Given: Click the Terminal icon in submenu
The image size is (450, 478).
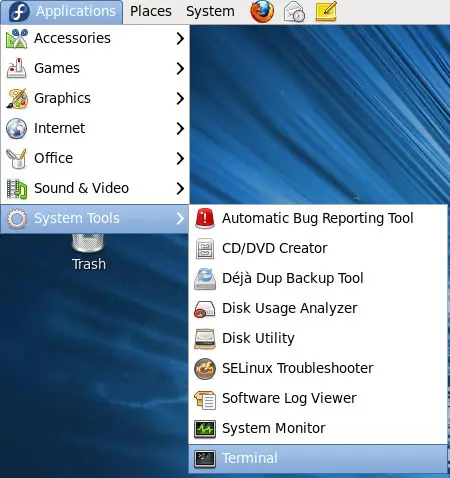Looking at the screenshot, I should (x=205, y=459).
